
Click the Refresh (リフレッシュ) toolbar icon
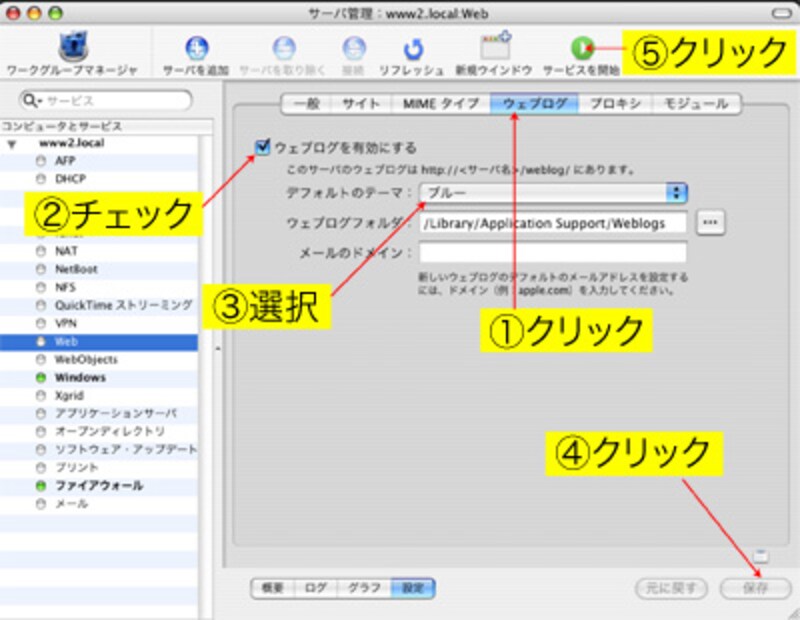click(x=412, y=48)
